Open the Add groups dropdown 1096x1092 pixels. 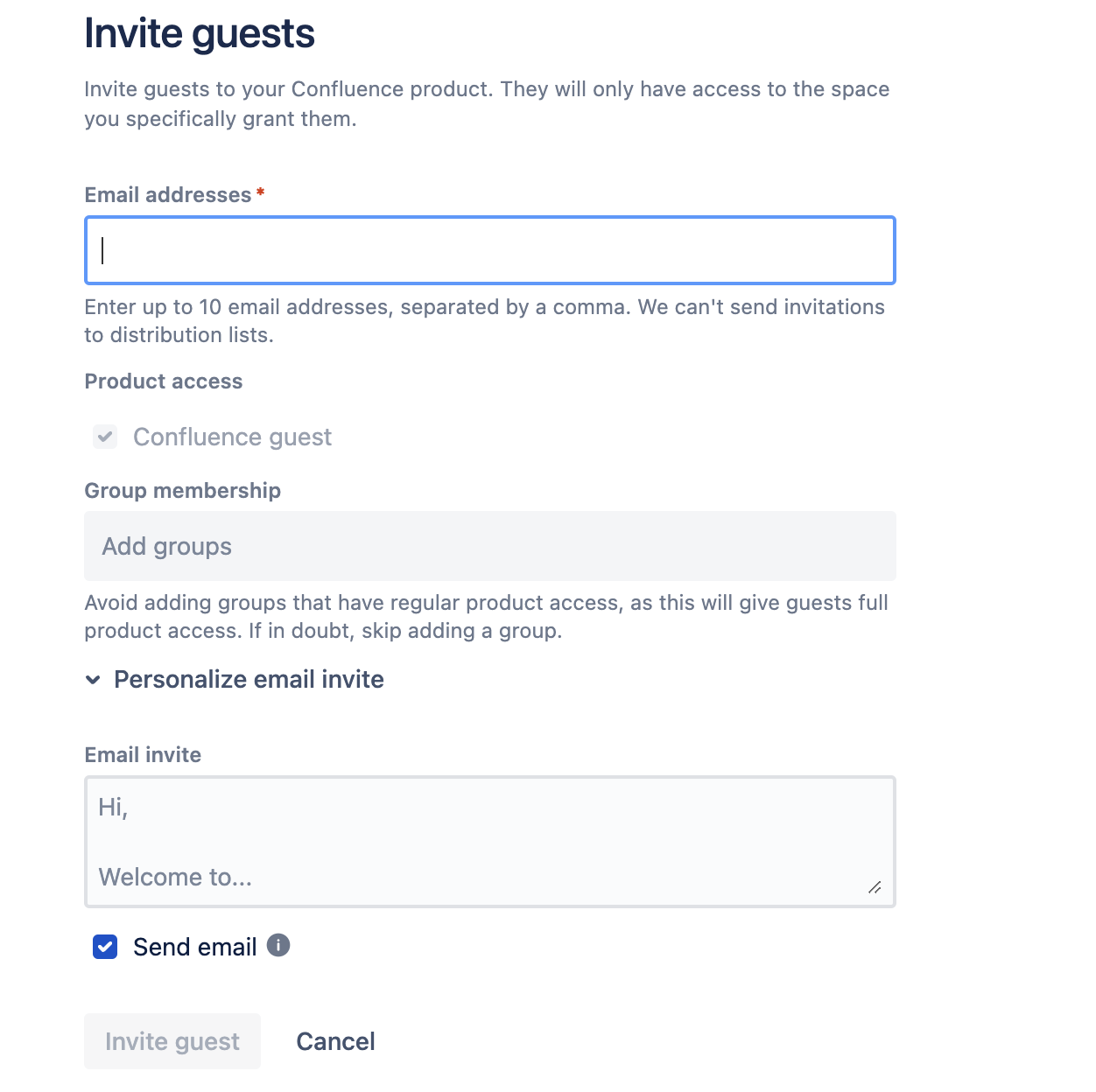pyautogui.click(x=489, y=546)
